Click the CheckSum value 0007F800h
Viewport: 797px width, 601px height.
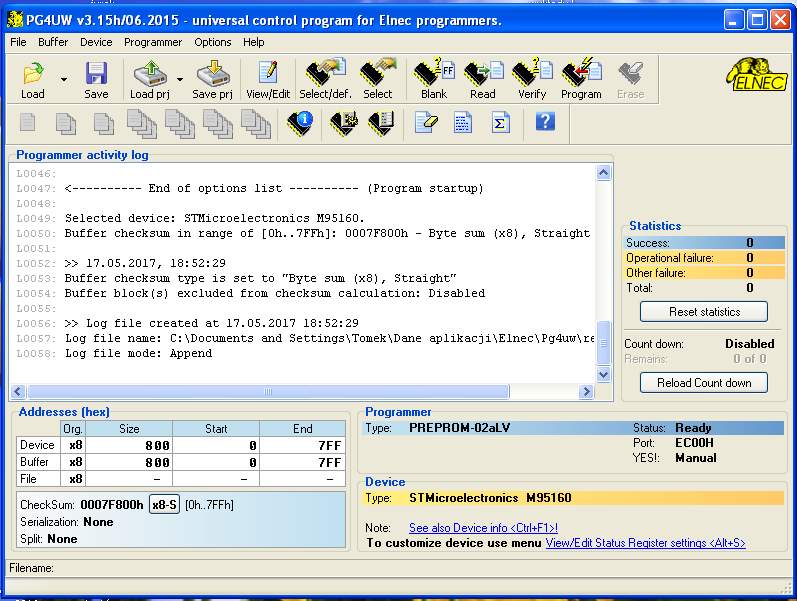[x=112, y=505]
